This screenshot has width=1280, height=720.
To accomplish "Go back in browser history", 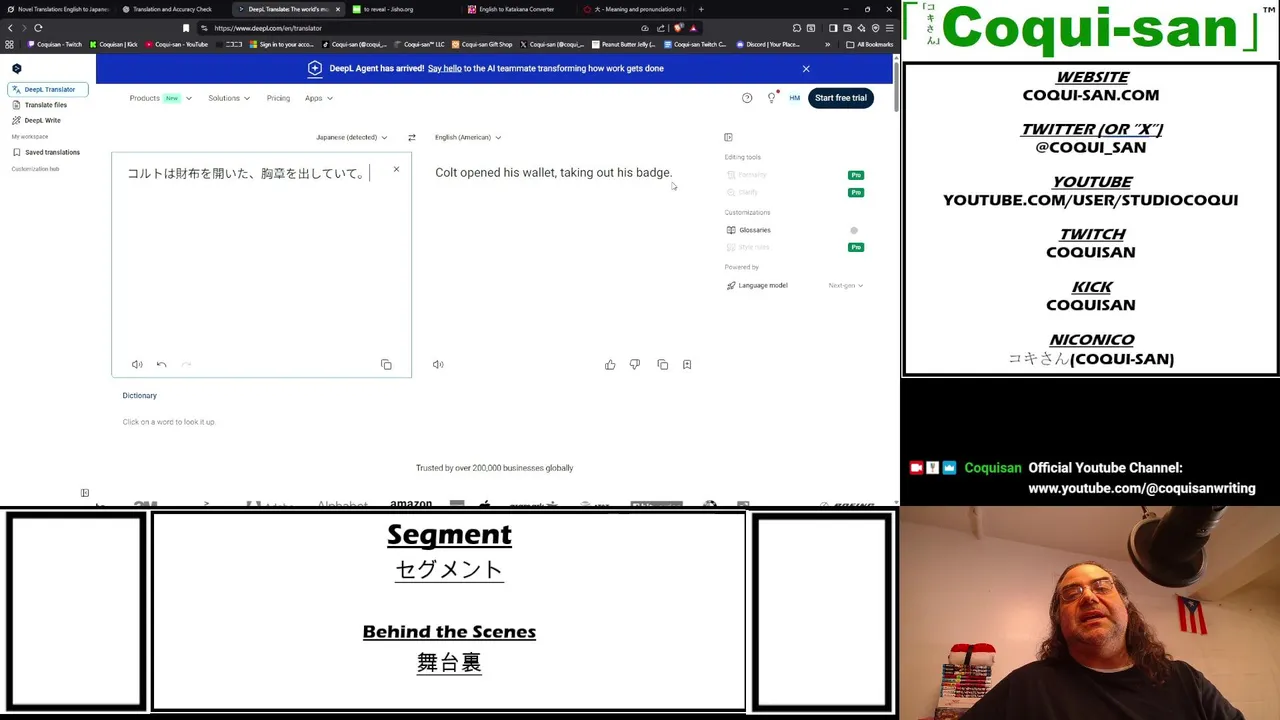I will coord(10,28).
